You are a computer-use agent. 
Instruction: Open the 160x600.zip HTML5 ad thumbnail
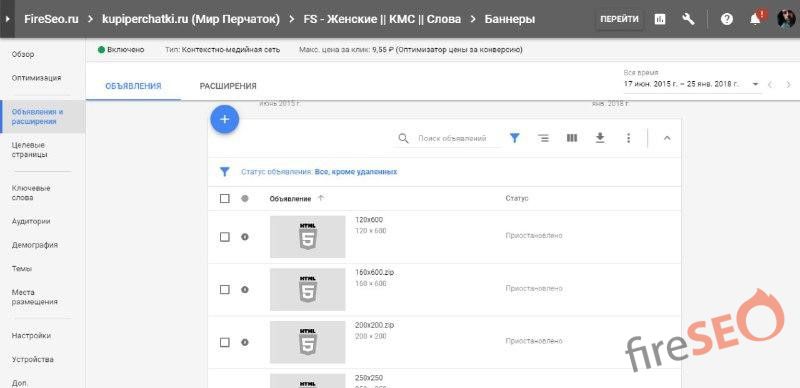point(308,289)
